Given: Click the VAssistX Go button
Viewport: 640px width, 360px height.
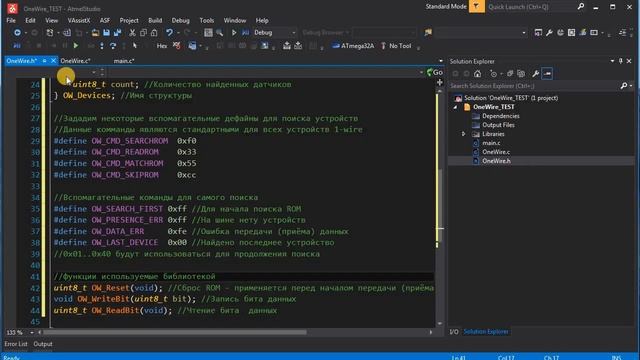Looking at the screenshot, I should point(435,72).
